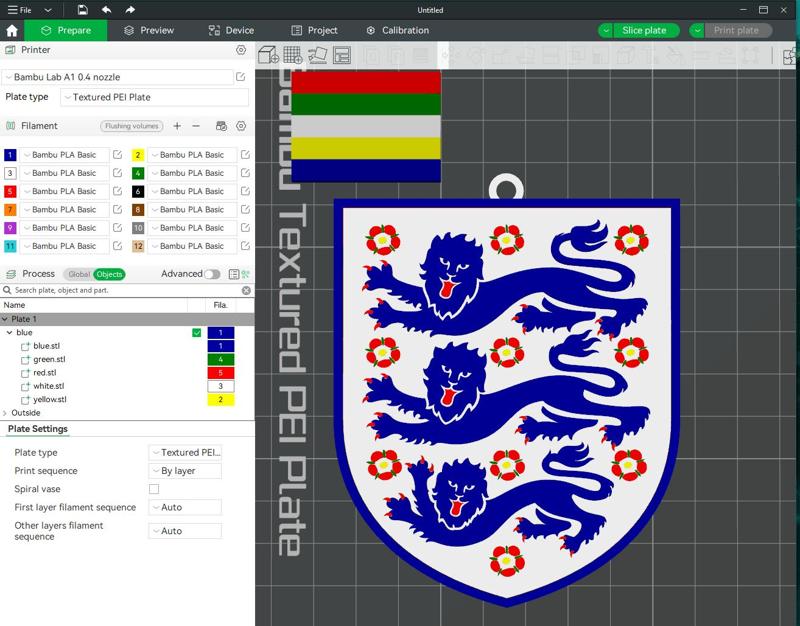Enable the Spiral vase checkbox
The width and height of the screenshot is (800, 626).
(154, 489)
